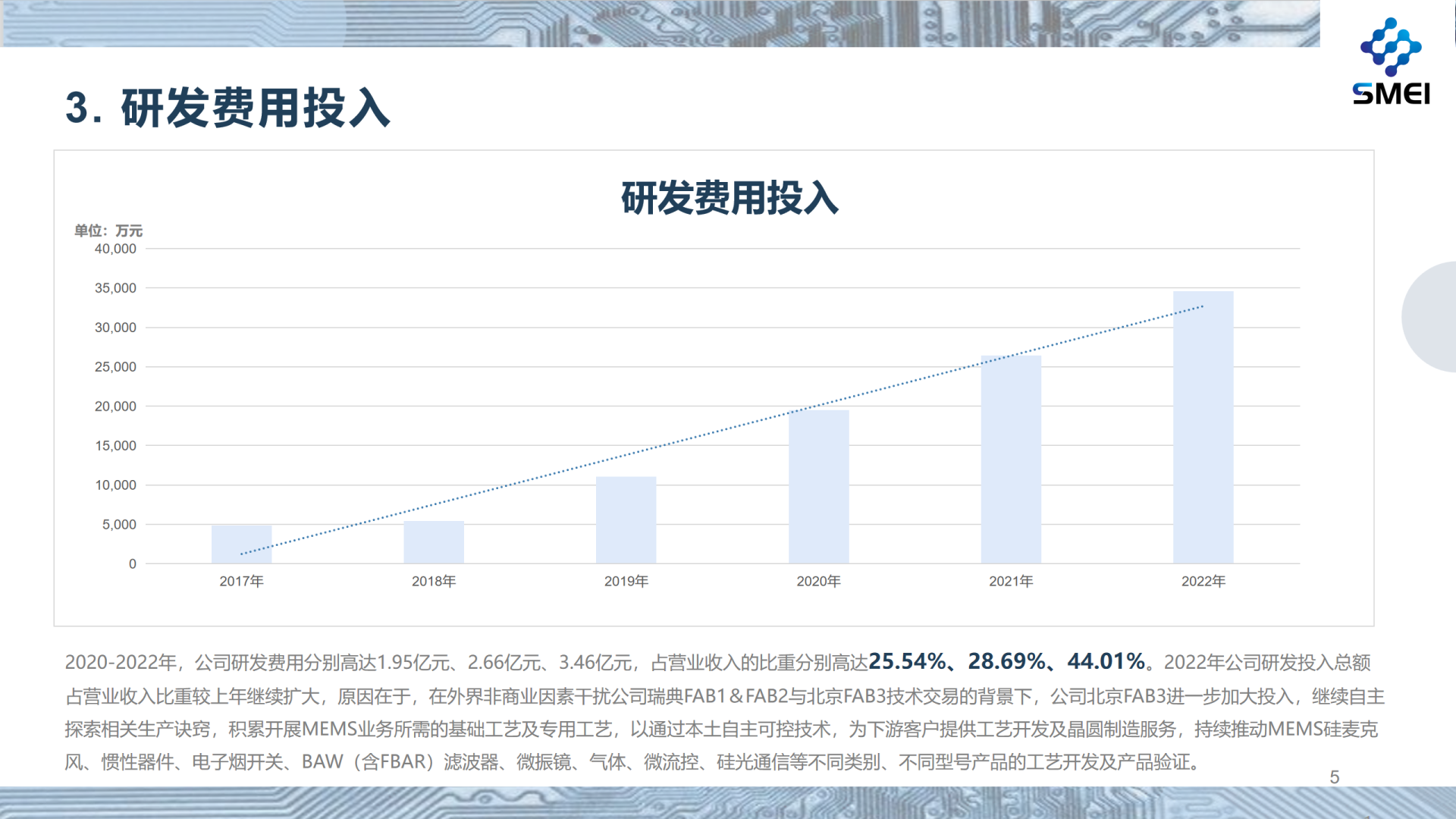
Task: Click the paragraph line starting '占营业收入比重较上年'
Action: (x=725, y=696)
